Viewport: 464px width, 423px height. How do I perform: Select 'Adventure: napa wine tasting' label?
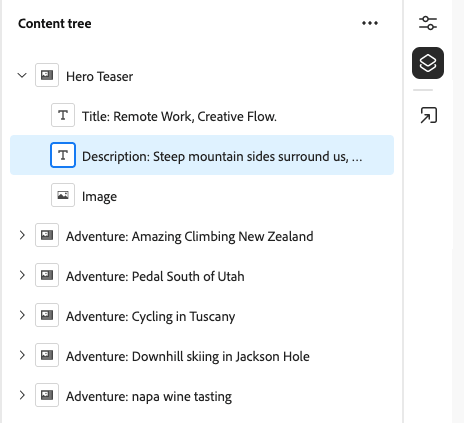point(149,396)
